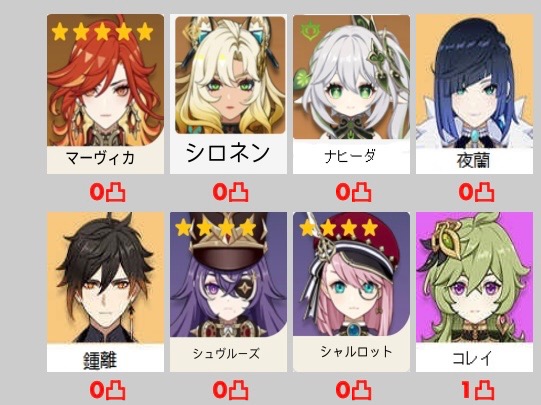Click the thumbs-up icon under マーヴィカ
The width and height of the screenshot is (541, 405).
tap(116, 192)
